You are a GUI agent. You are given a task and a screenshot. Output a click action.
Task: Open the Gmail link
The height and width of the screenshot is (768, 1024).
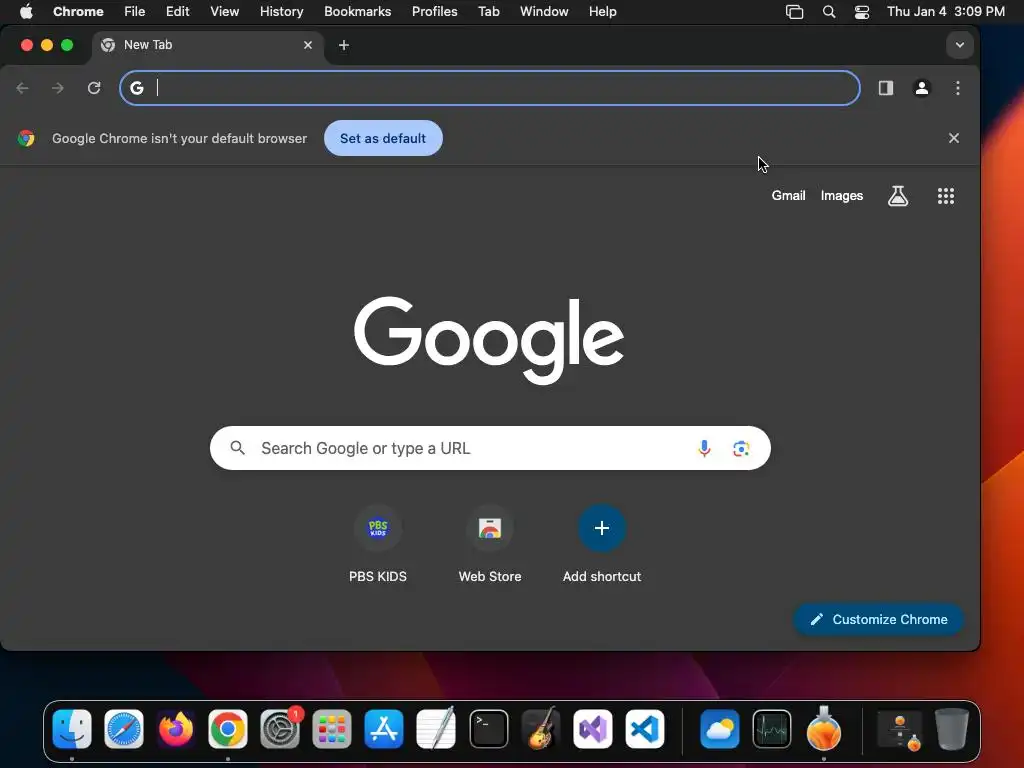tap(788, 195)
